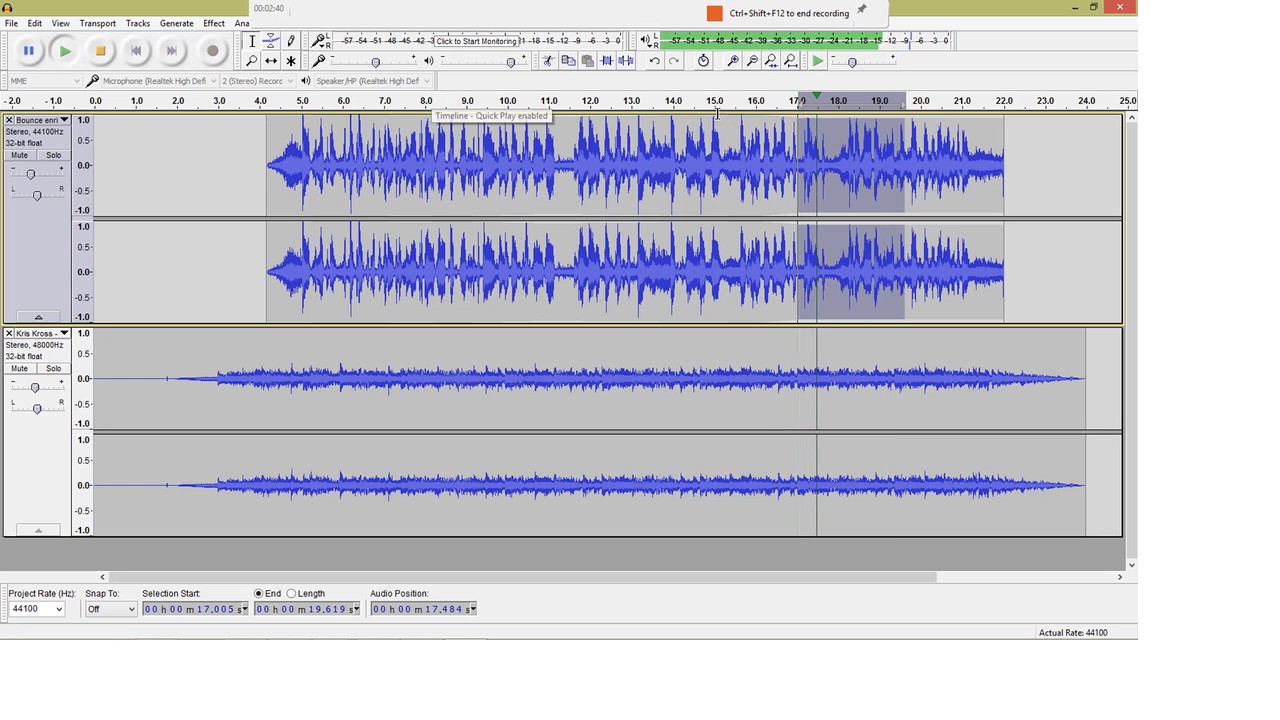Image resolution: width=1280 pixels, height=720 pixels.
Task: Mute the Kris Kross track
Action: pyautogui.click(x=19, y=368)
